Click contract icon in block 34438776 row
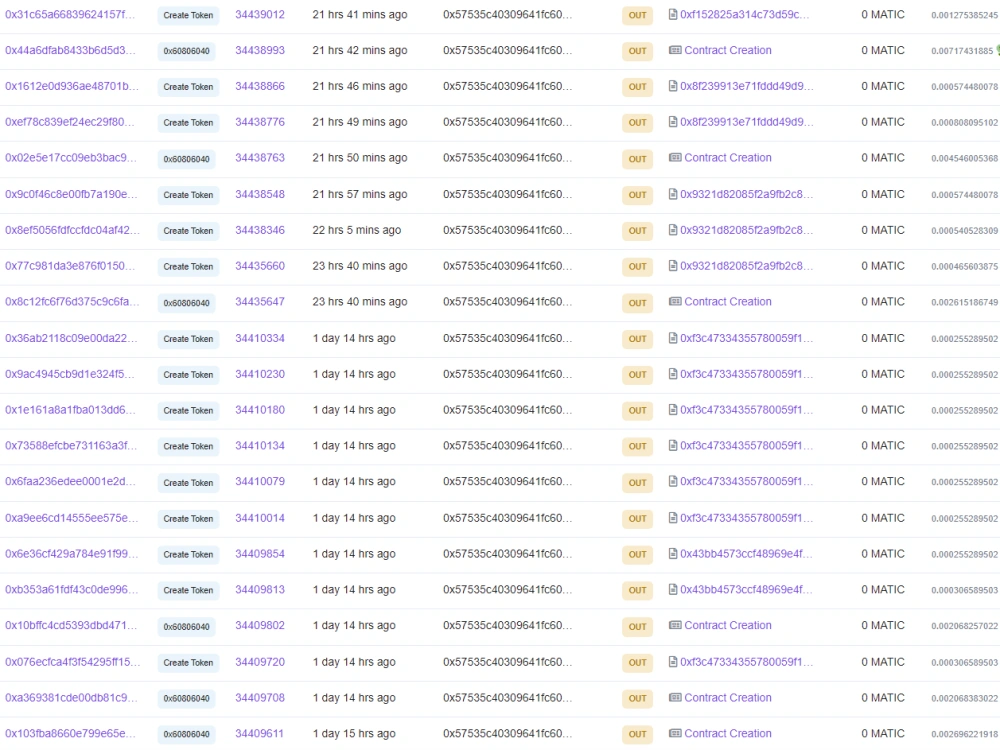1000x750 pixels. (x=673, y=121)
